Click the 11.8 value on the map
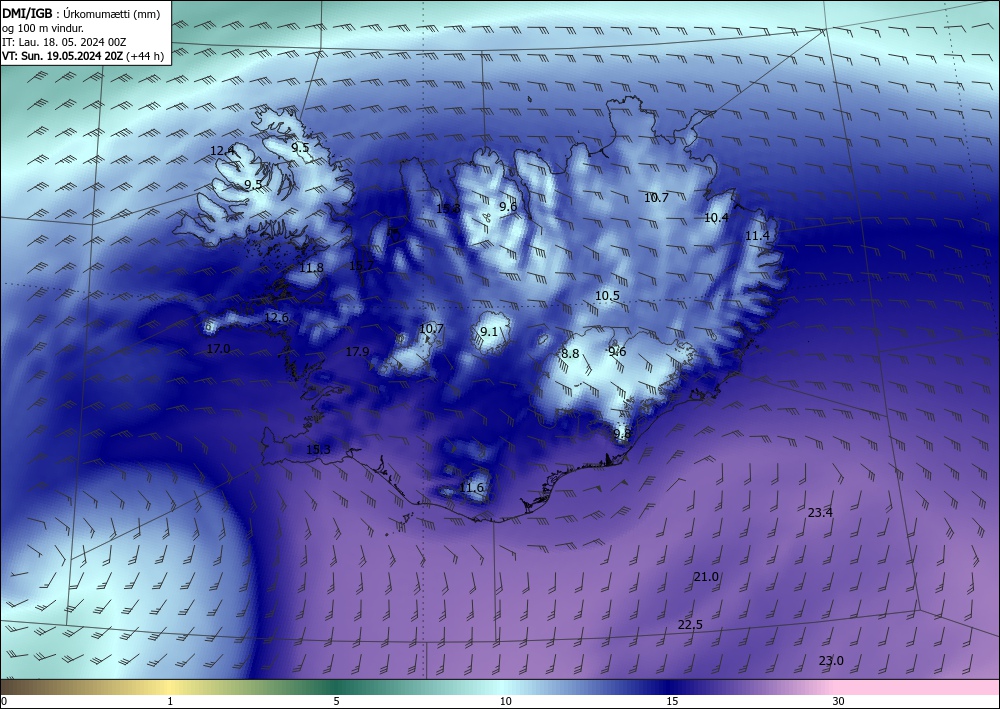Image resolution: width=1000 pixels, height=709 pixels. [x=311, y=268]
